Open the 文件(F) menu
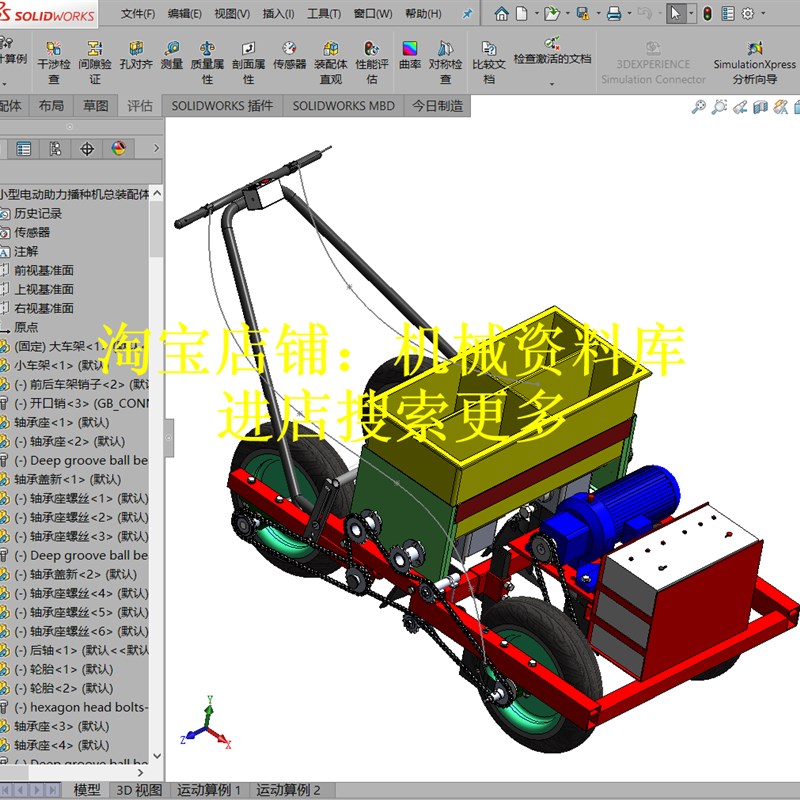This screenshot has width=800, height=800. (x=138, y=14)
